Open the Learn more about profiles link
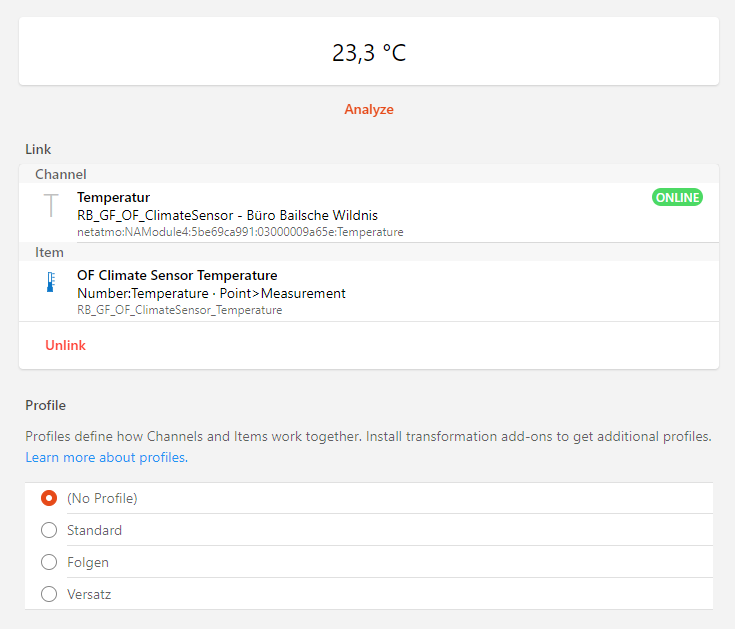The image size is (735, 629). click(106, 457)
